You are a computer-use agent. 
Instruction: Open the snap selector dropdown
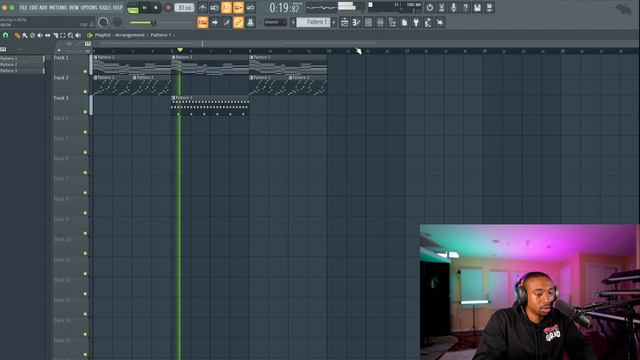point(275,22)
